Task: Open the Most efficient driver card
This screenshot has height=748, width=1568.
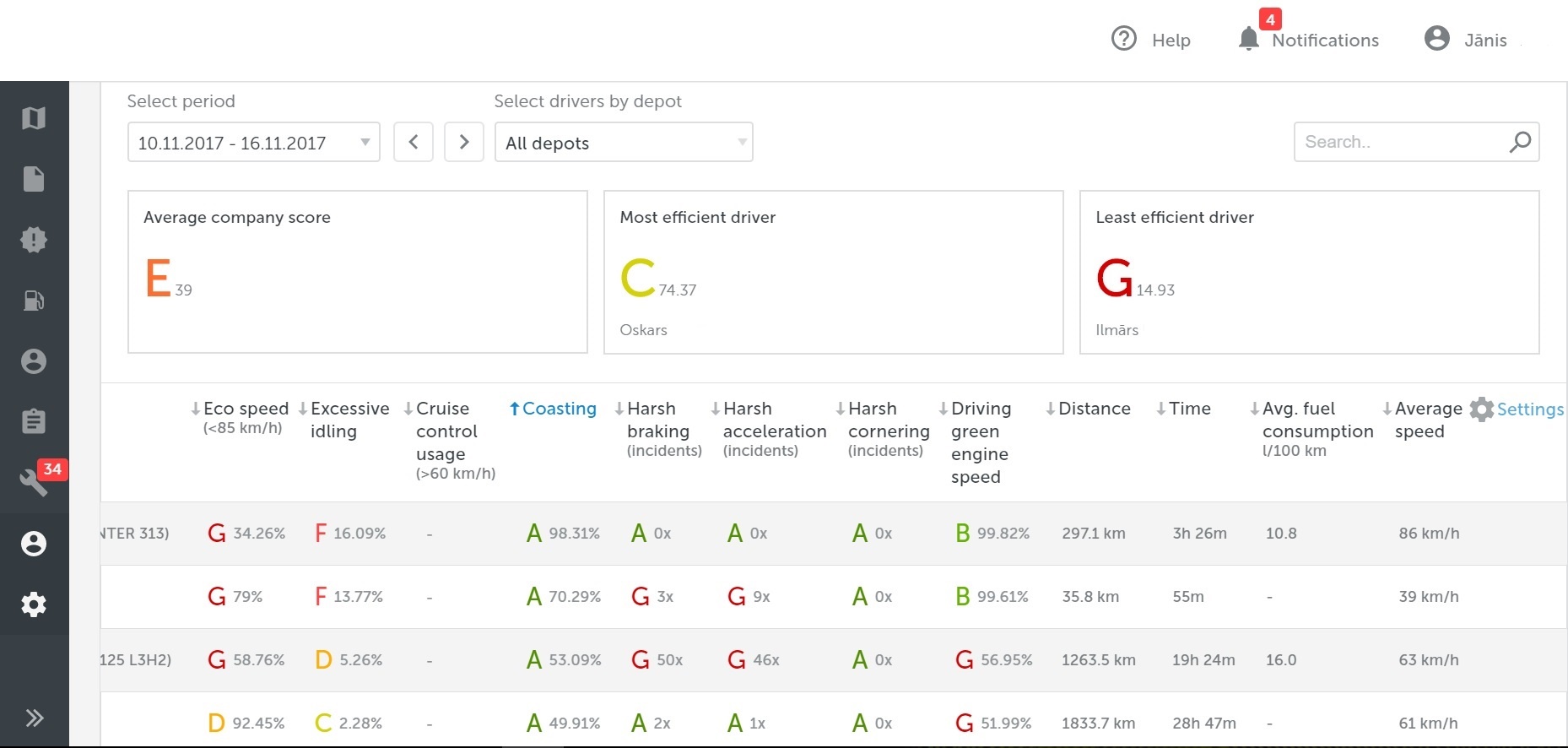Action: (834, 272)
